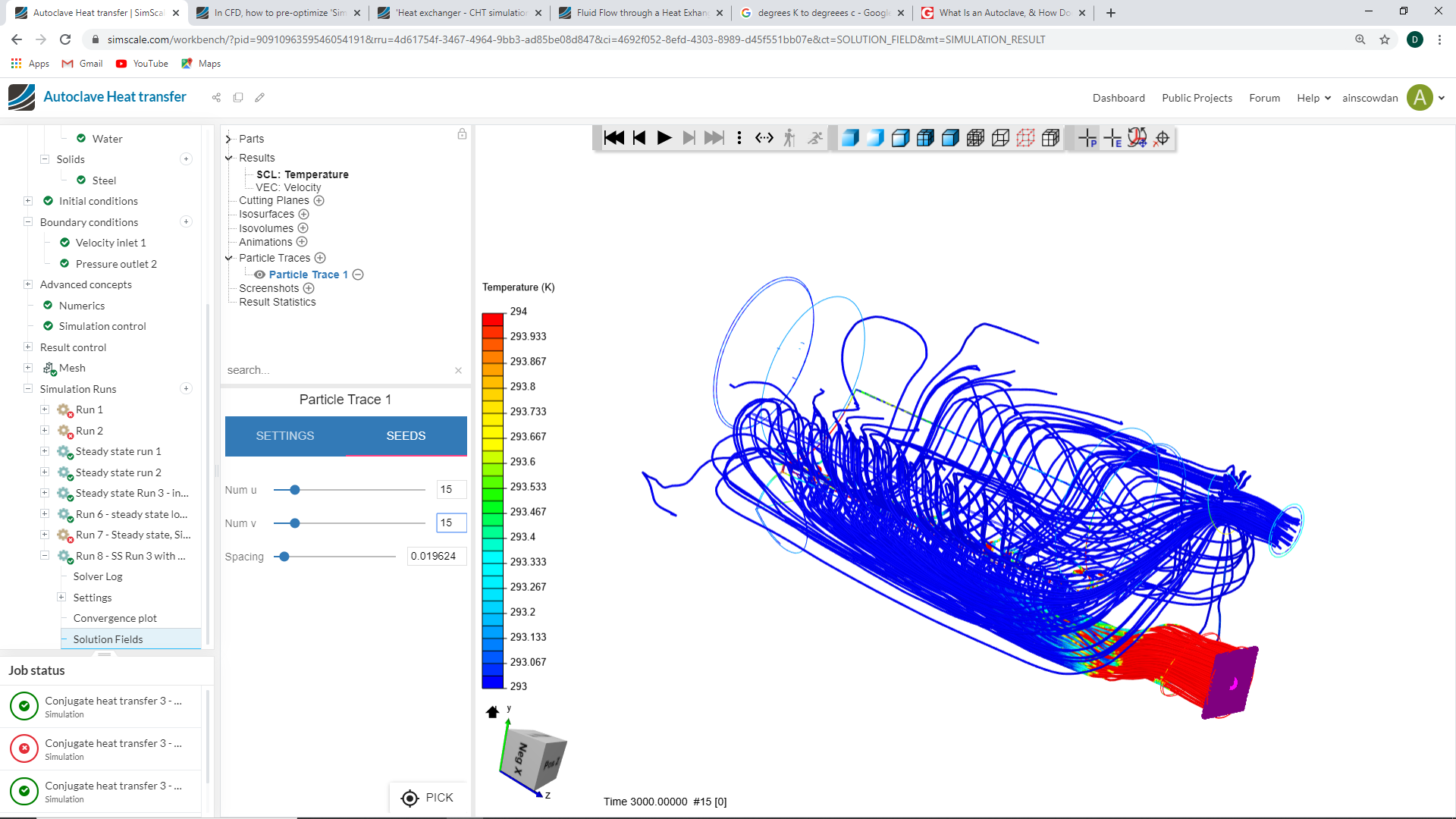
Task: Select wireframe render mode cube icon
Action: coord(1000,138)
